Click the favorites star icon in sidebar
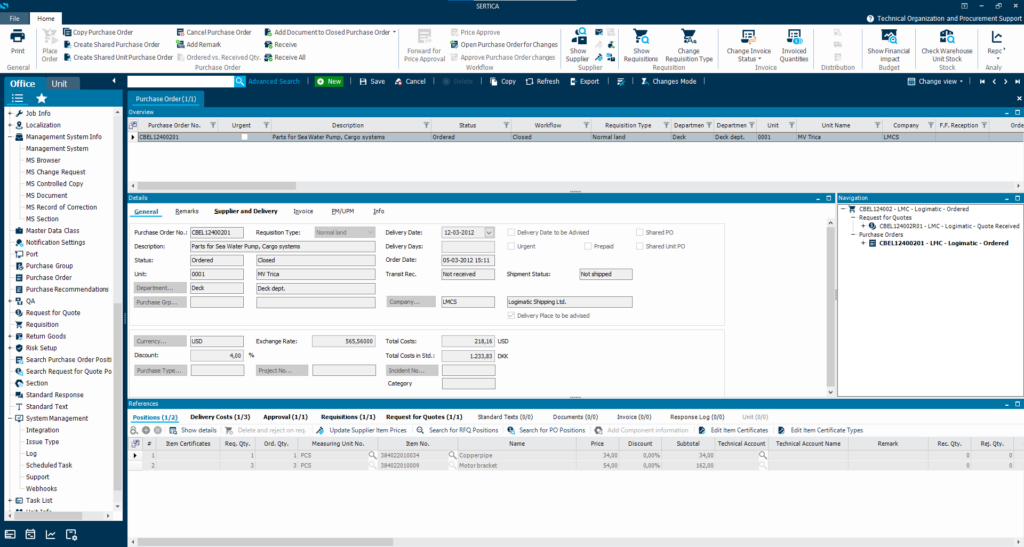 42,98
